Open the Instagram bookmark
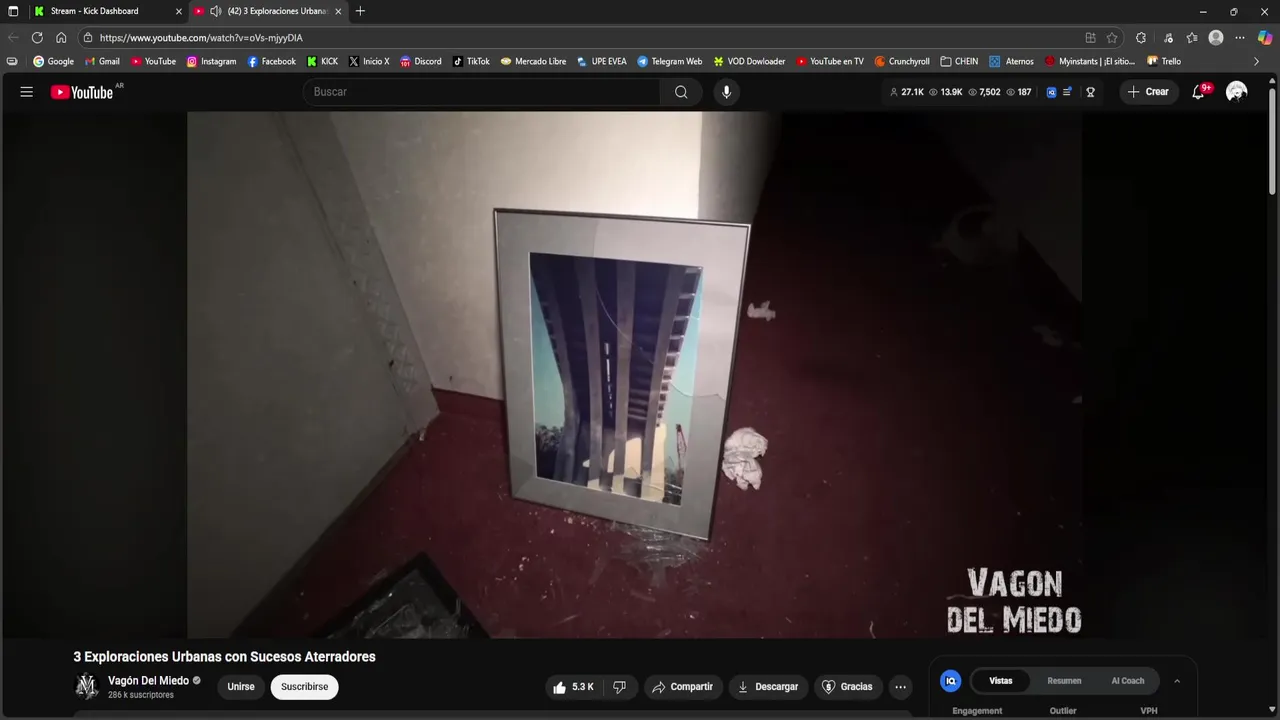Image resolution: width=1280 pixels, height=720 pixels. point(211,61)
